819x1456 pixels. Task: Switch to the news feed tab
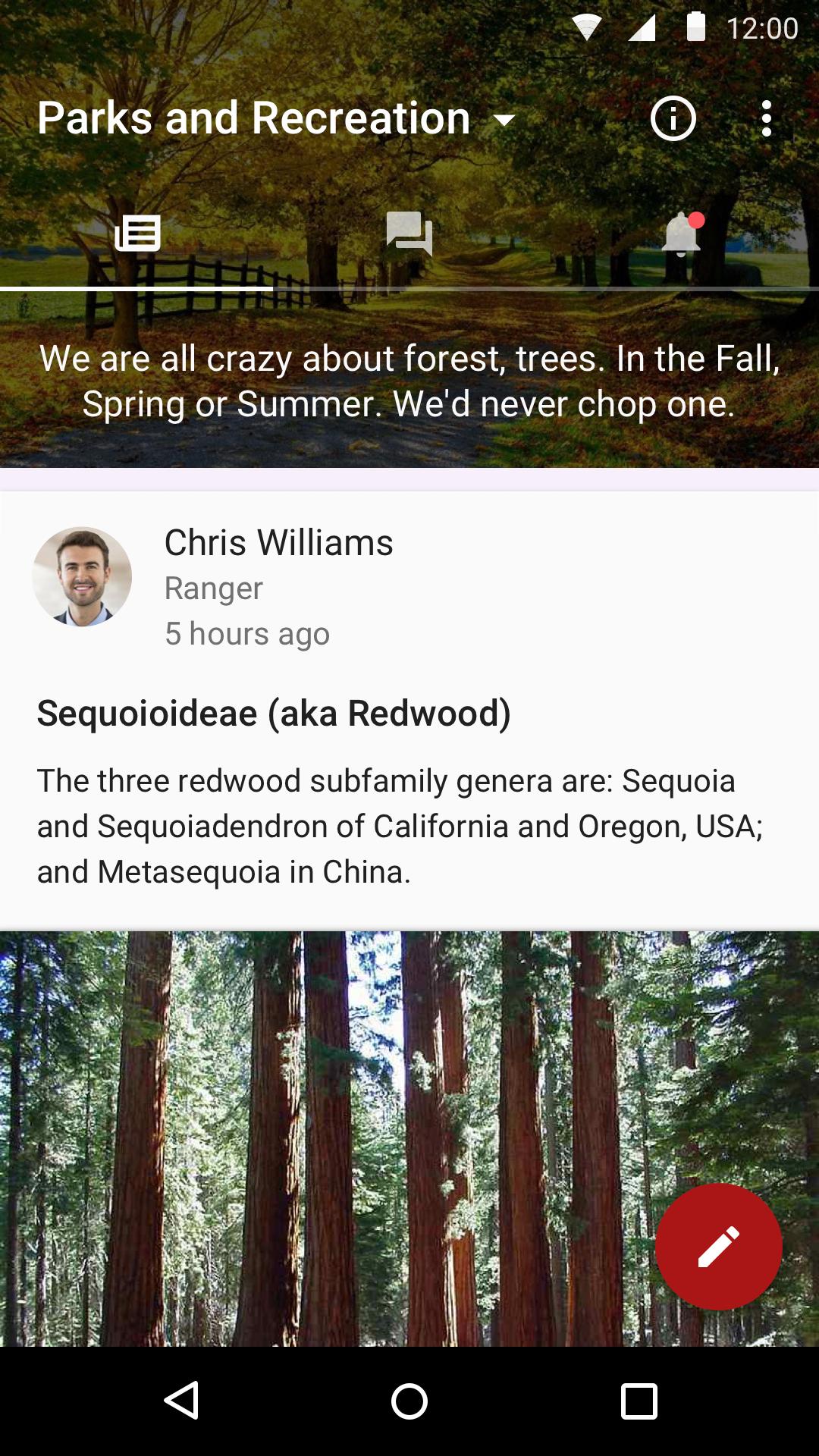(137, 234)
